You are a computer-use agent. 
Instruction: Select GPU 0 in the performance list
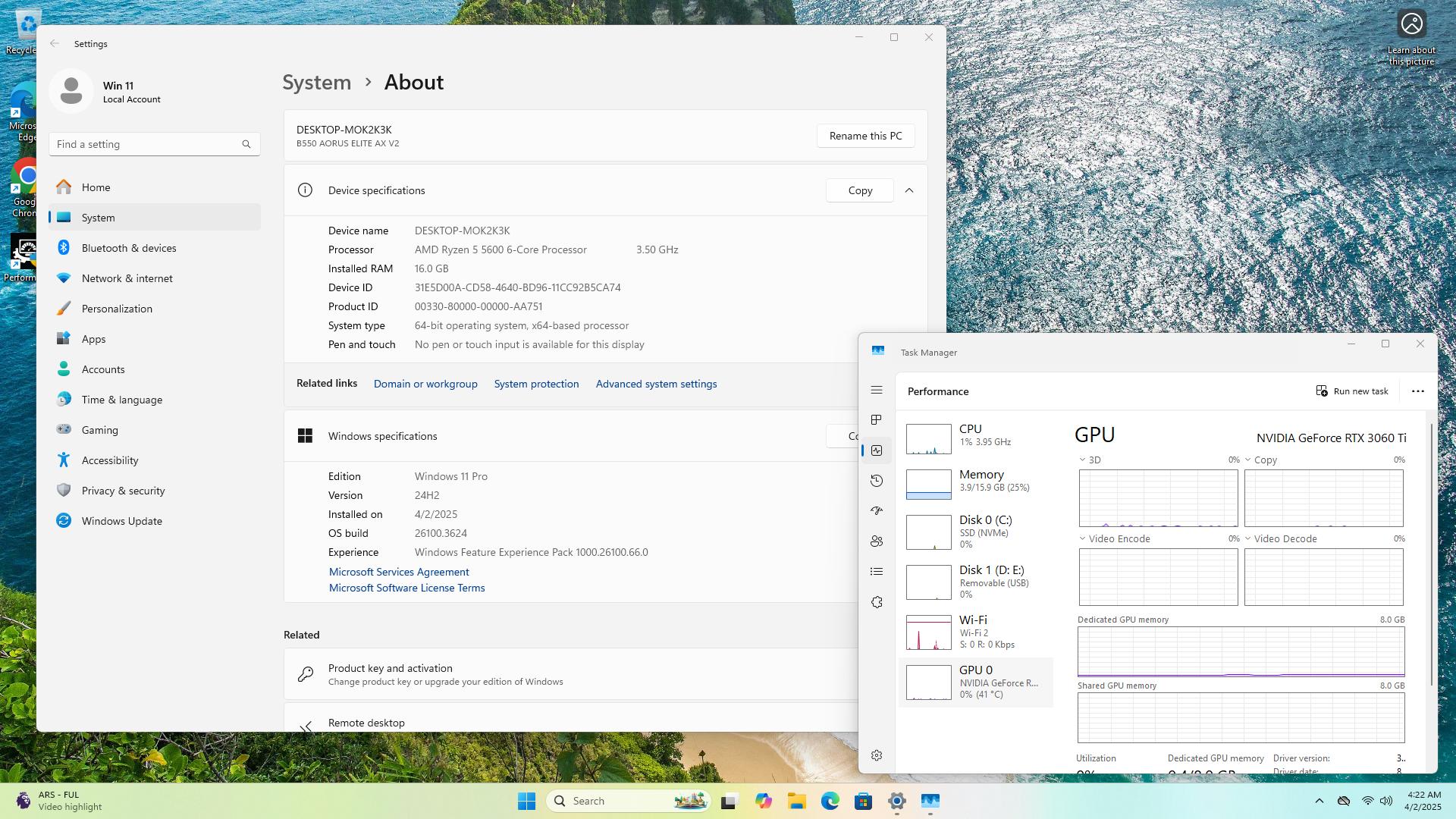coord(976,682)
